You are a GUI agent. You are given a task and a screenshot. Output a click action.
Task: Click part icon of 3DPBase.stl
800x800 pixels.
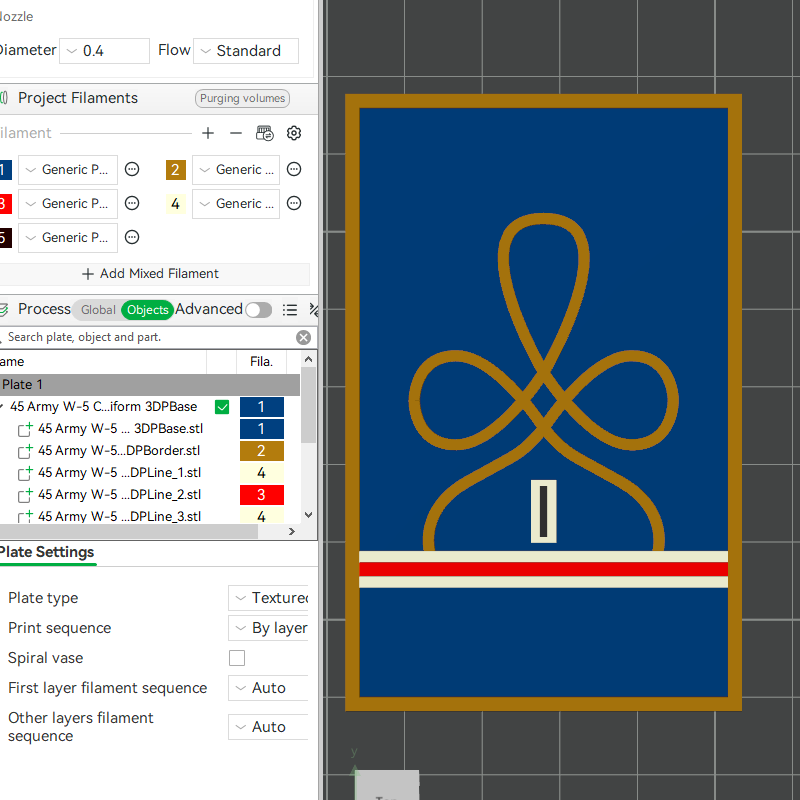click(26, 429)
